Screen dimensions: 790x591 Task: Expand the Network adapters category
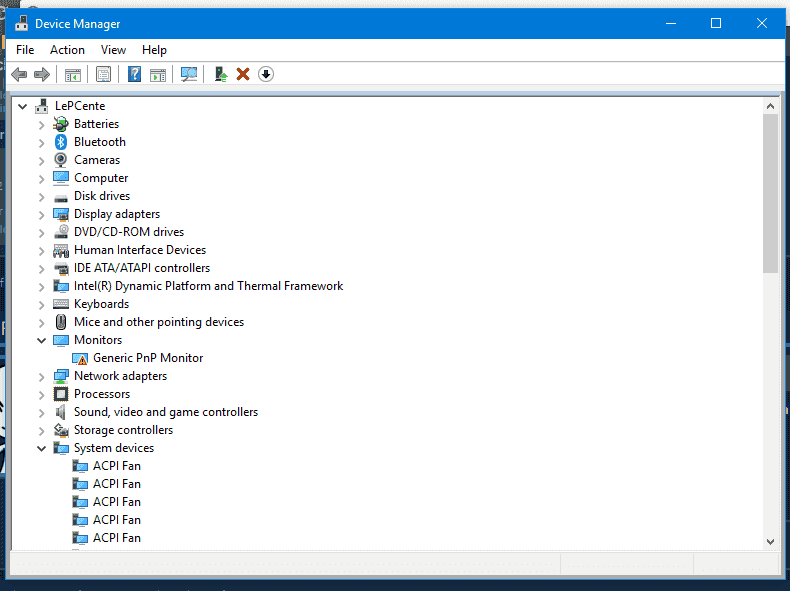point(41,376)
